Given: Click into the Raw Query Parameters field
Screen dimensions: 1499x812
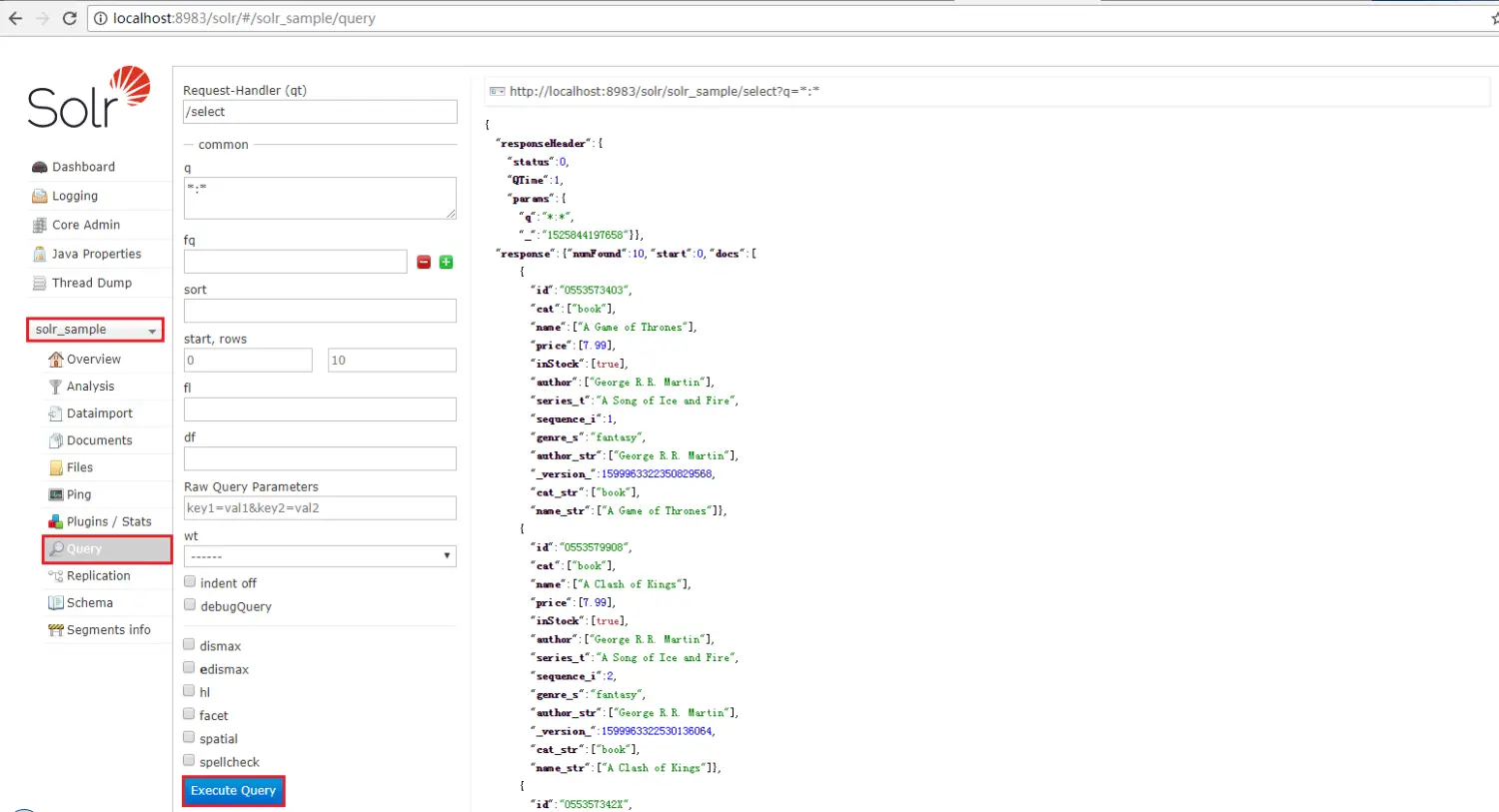Looking at the screenshot, I should [320, 507].
